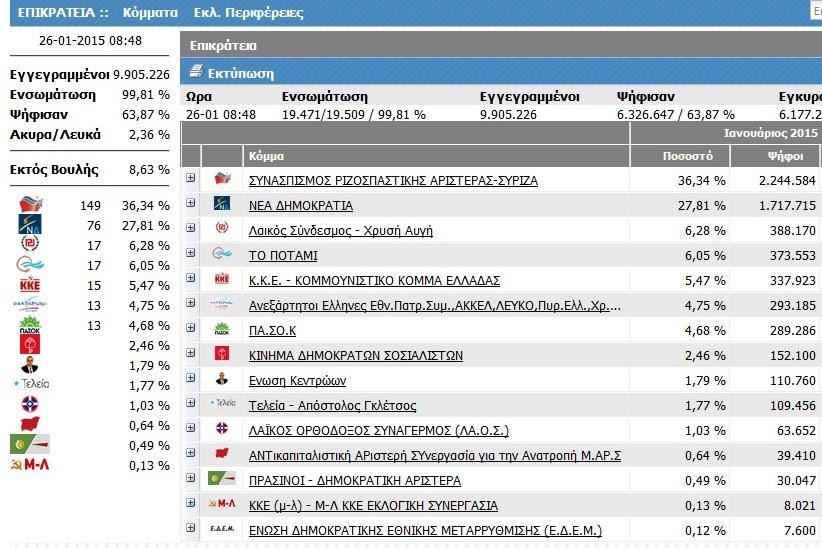Screen dimensions: 822x548
Task: Open the Λαϊκός Σύνδεσμος - Χρυσή Αυγή link
Action: point(341,231)
